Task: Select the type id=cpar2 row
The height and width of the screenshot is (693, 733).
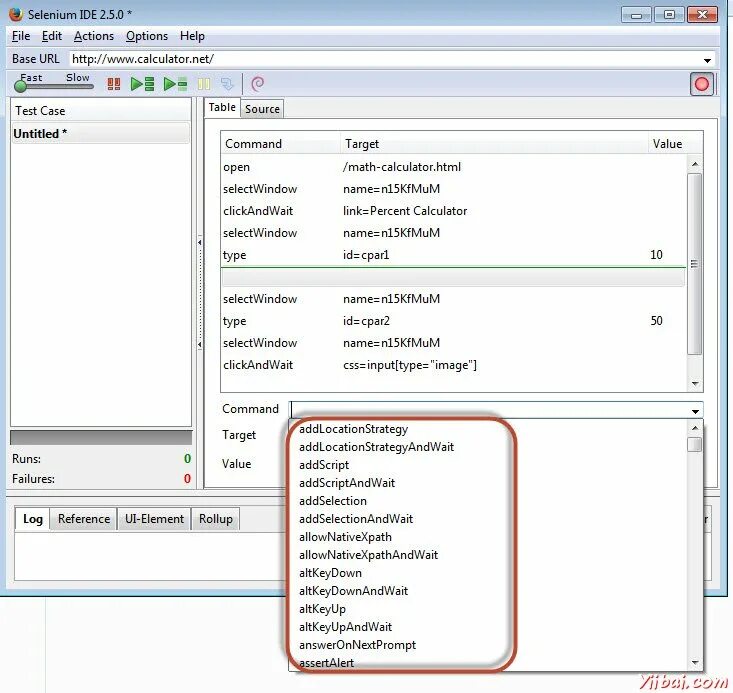Action: (453, 321)
